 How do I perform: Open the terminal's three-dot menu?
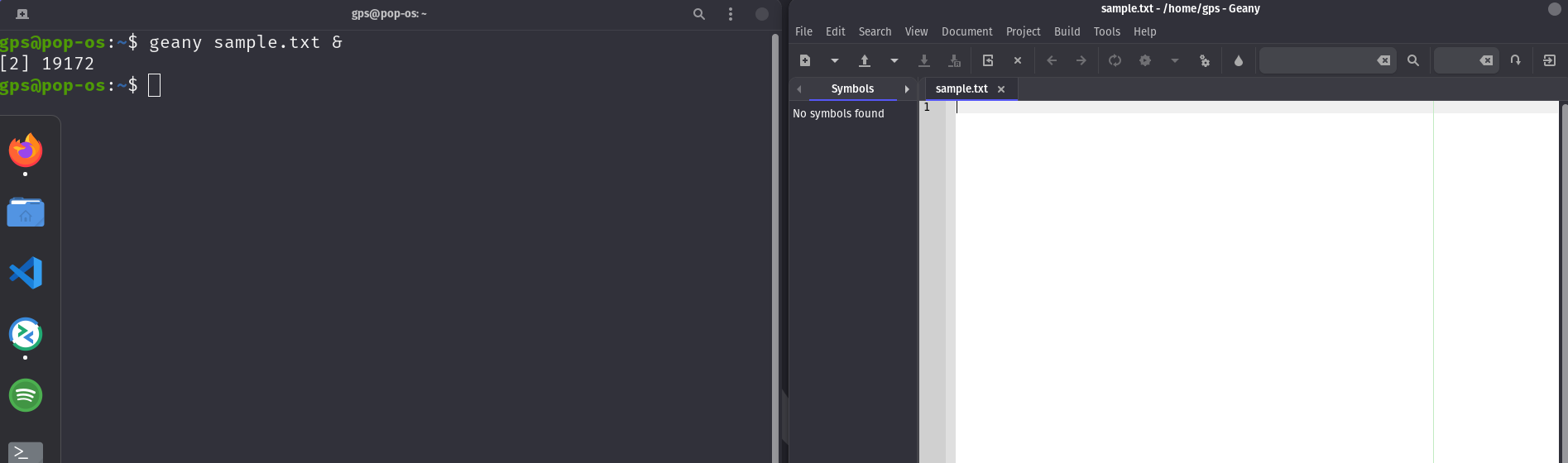pos(730,14)
